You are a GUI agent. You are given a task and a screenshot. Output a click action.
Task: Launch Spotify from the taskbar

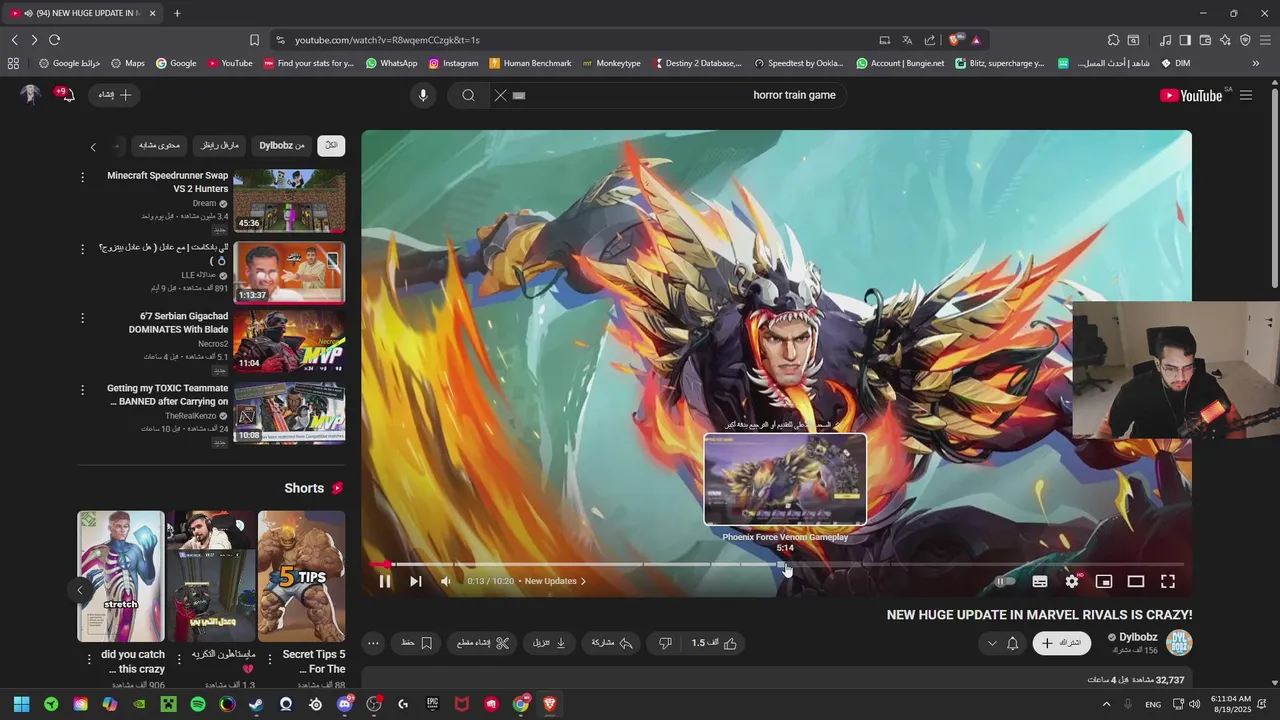198,704
